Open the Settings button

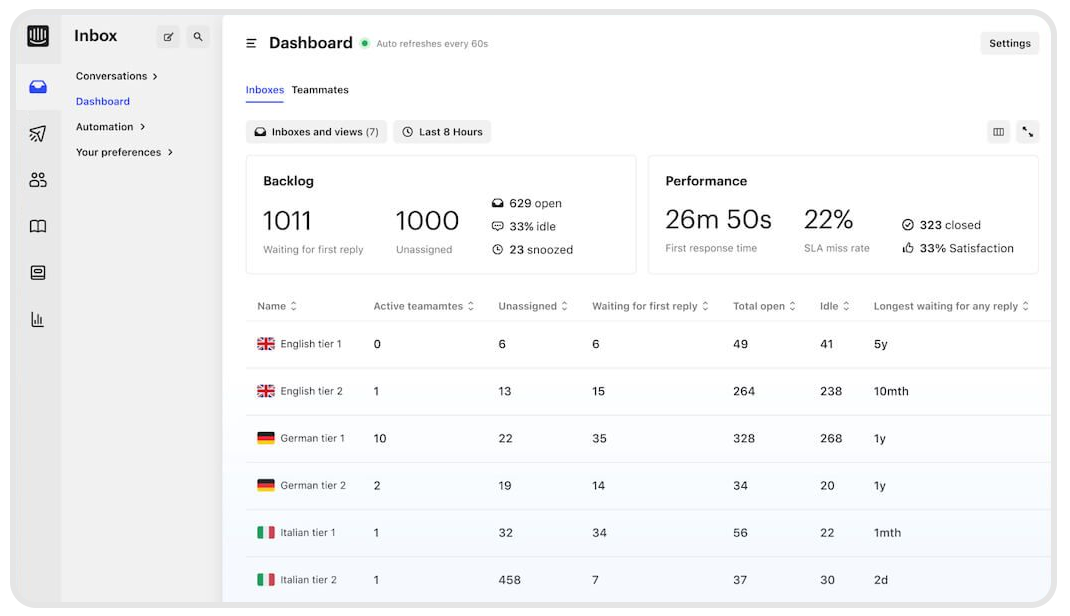(x=1010, y=43)
